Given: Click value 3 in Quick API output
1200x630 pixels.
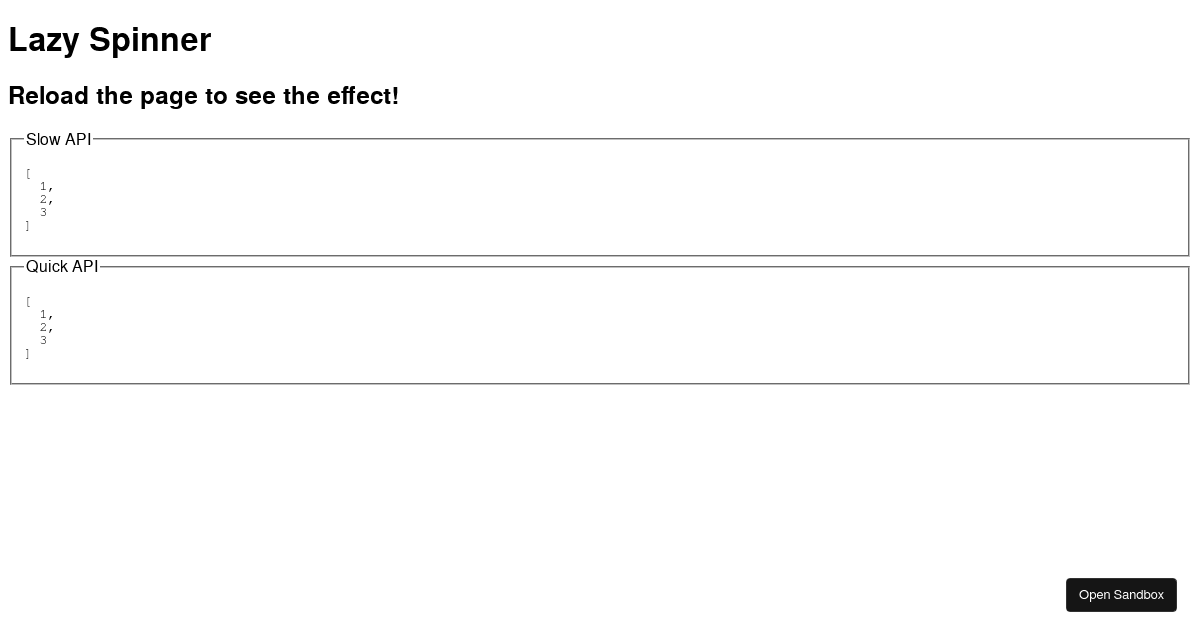Looking at the screenshot, I should point(43,340).
